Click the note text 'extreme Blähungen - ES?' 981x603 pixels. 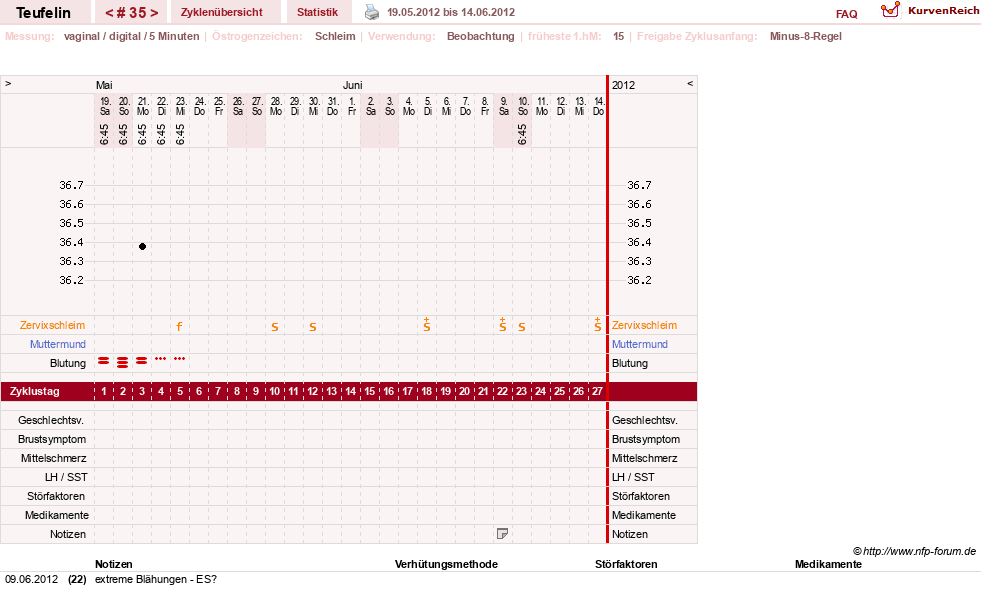(156, 579)
